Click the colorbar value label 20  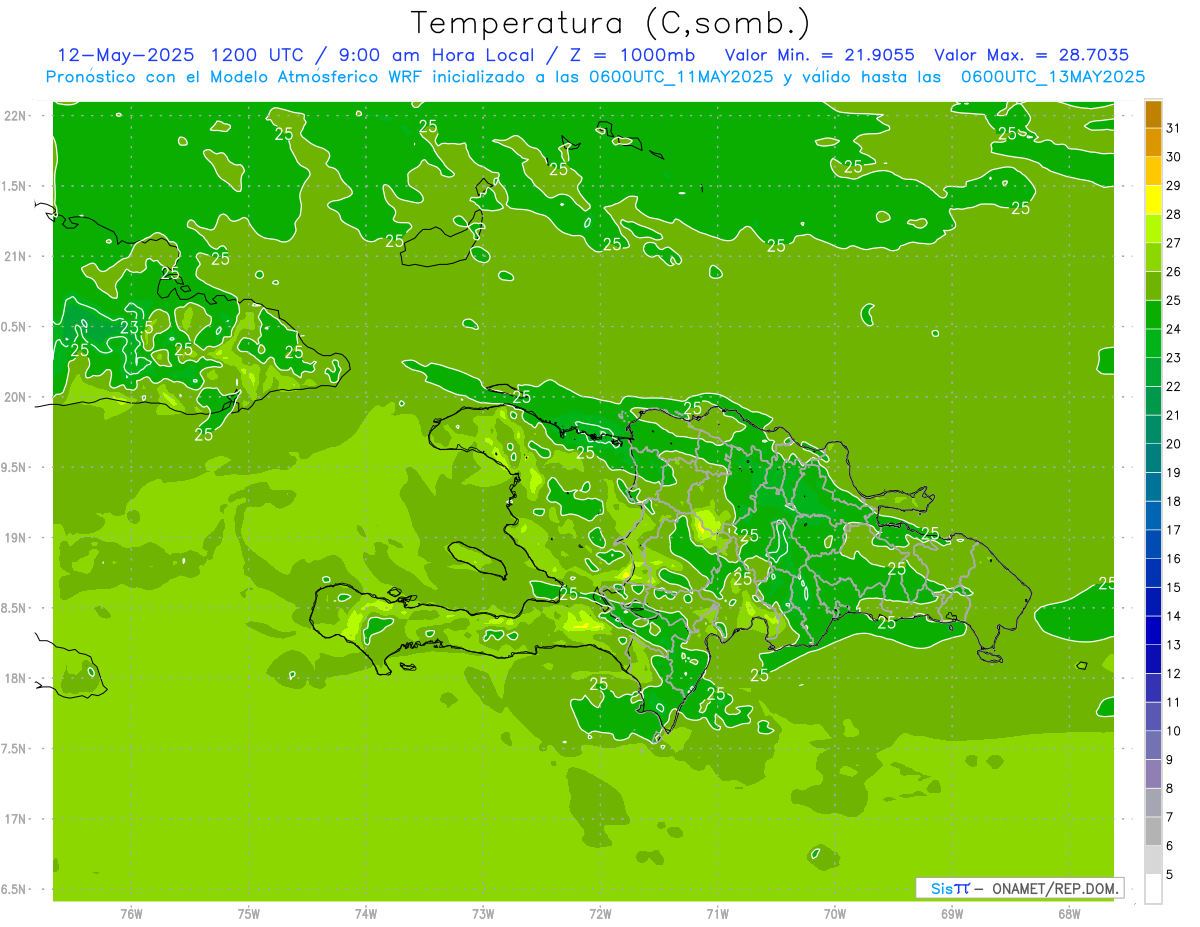pyautogui.click(x=1174, y=444)
